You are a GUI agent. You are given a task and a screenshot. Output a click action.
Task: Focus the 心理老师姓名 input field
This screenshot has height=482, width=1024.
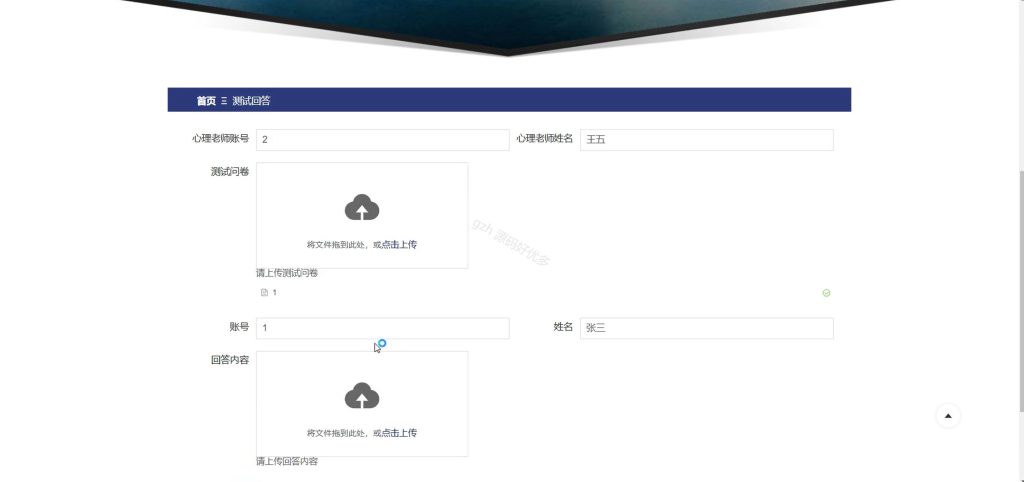click(x=707, y=140)
